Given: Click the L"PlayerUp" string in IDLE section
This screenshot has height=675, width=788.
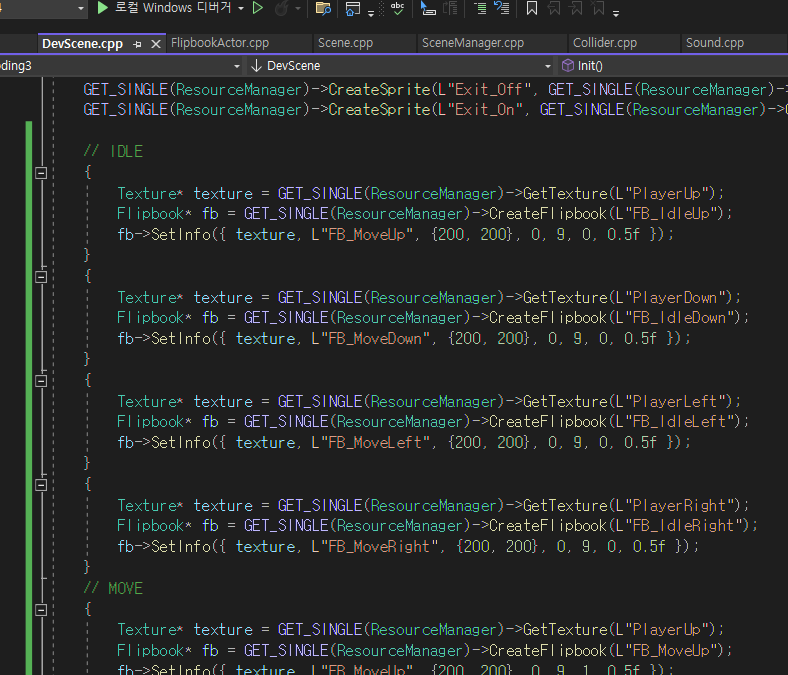Looking at the screenshot, I should (x=664, y=194).
